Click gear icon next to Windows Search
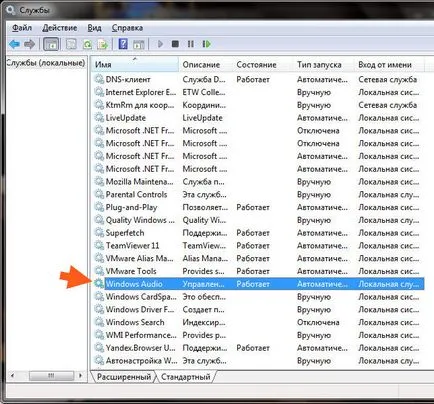Screen dimensions: 434x404 [99, 322]
